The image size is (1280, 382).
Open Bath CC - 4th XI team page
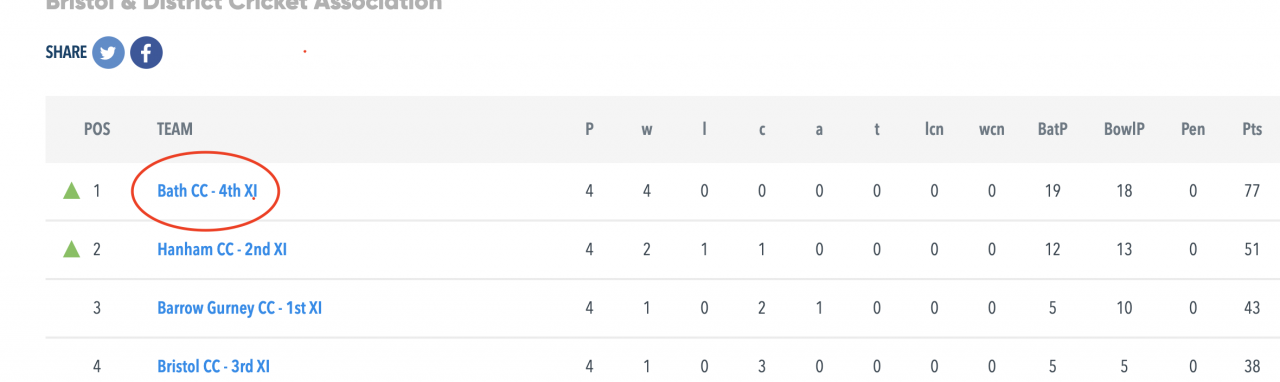point(207,191)
